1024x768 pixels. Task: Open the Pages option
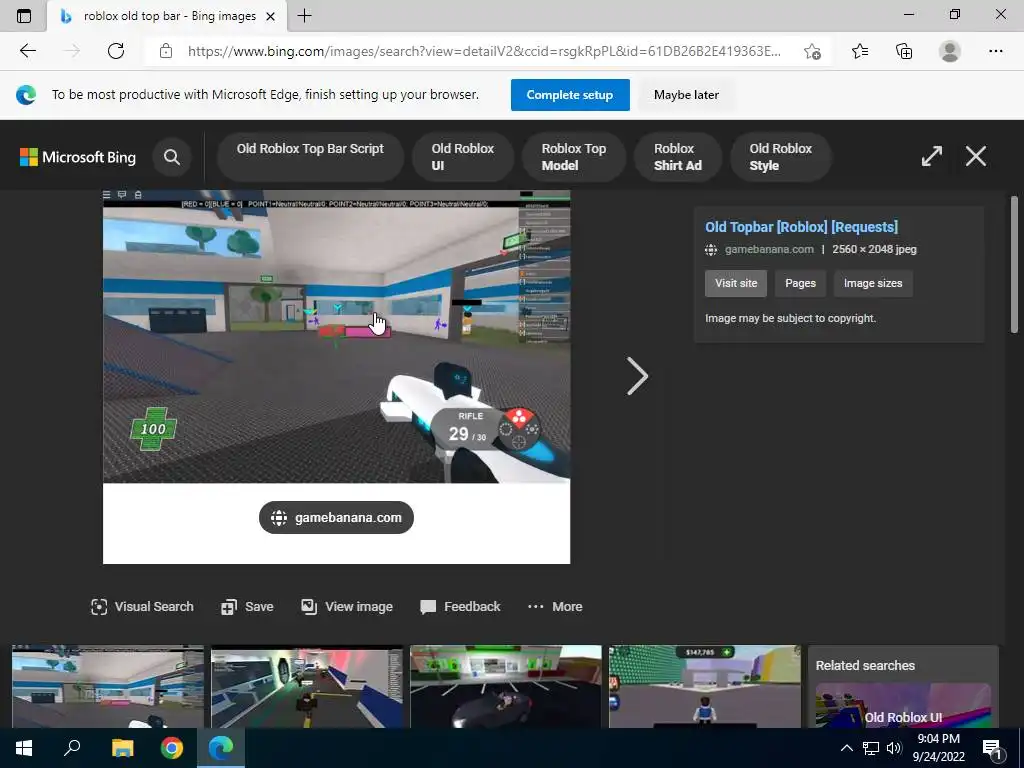click(800, 283)
